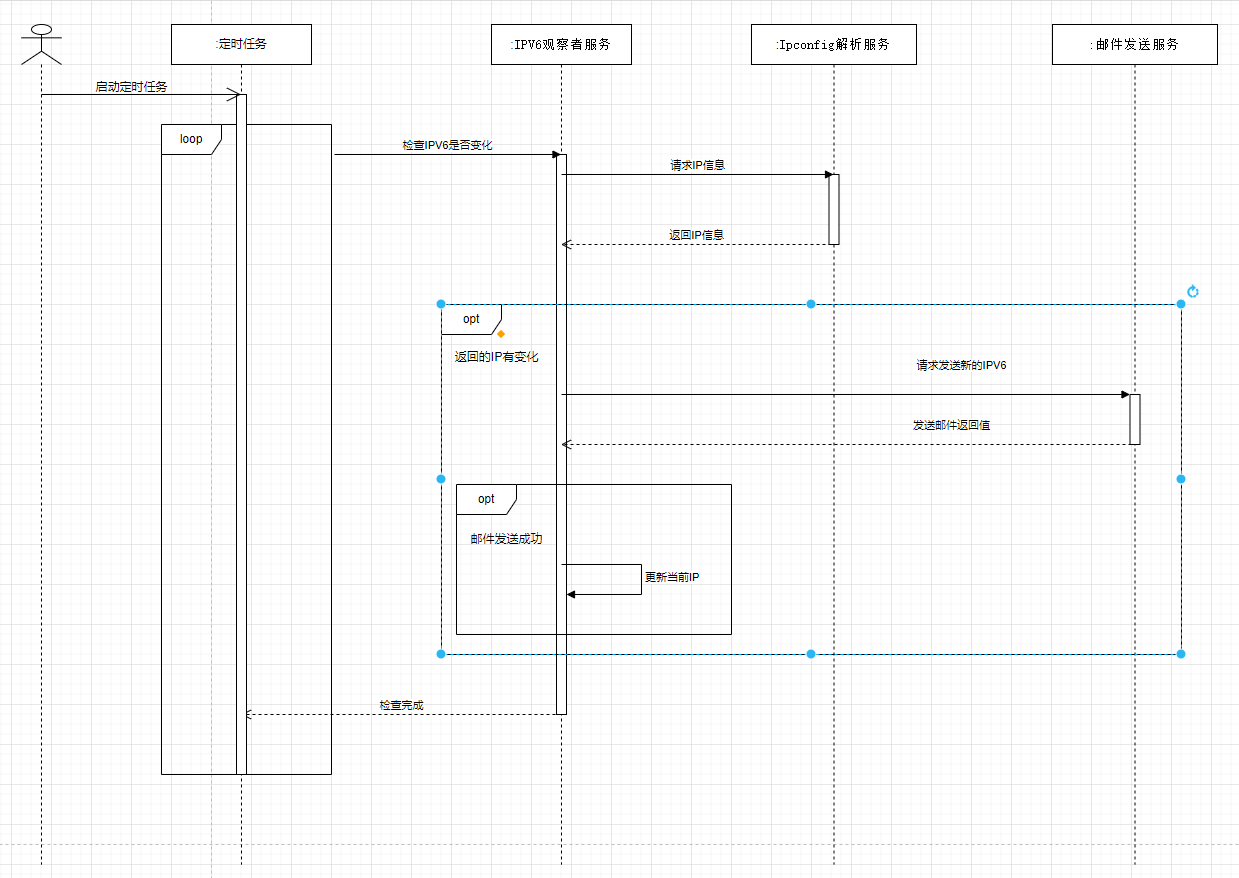
Task: Select the activation bar on 邮件发送服务 lifeline
Action: (1133, 419)
